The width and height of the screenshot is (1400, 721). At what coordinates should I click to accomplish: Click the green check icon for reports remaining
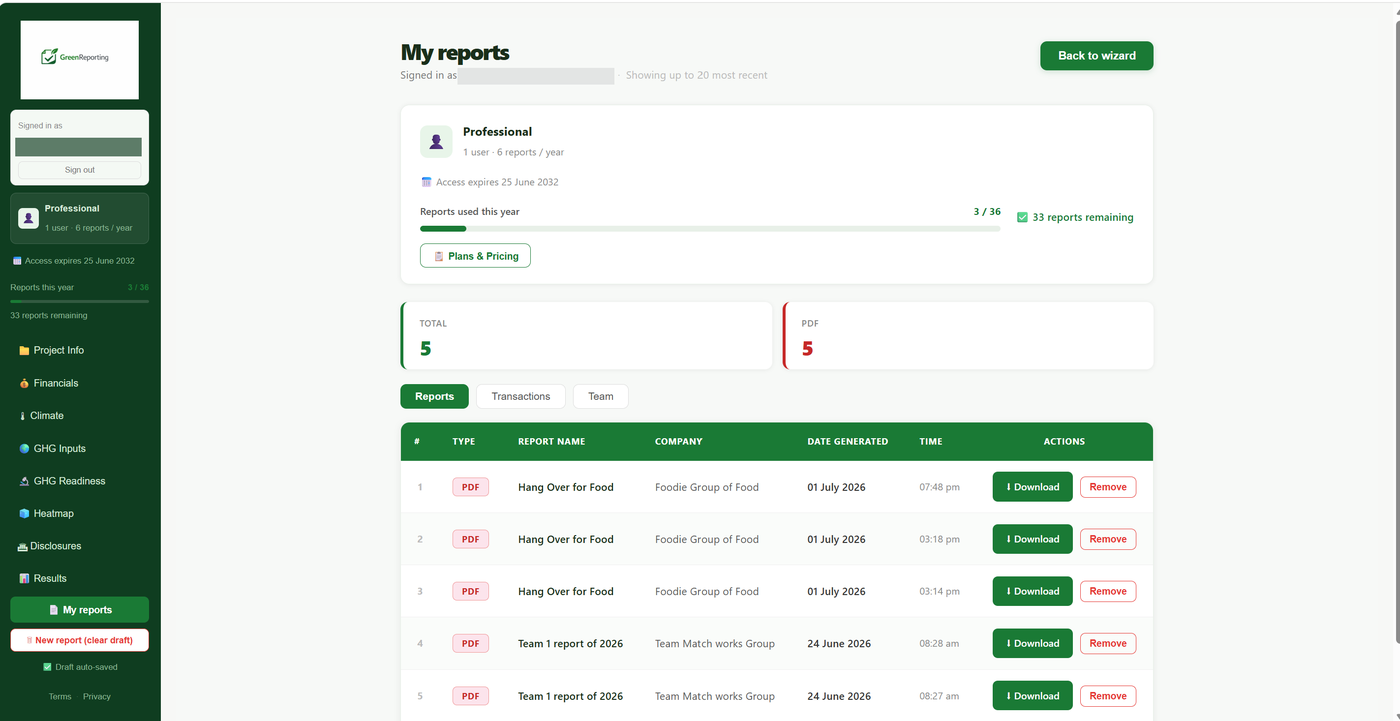point(1022,217)
